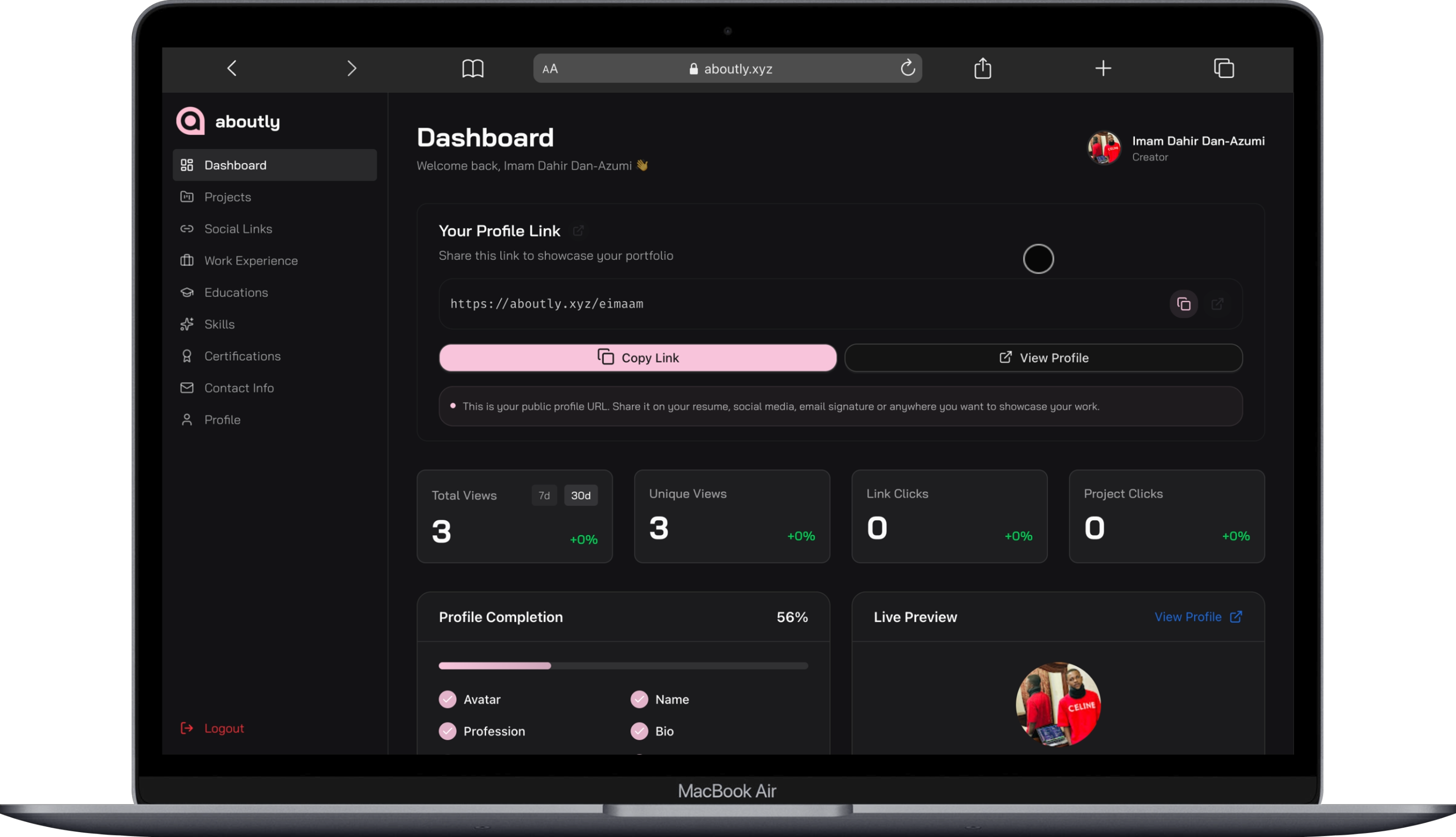Click the Copy Link pink button
Viewport: 1456px width, 837px height.
tap(638, 357)
